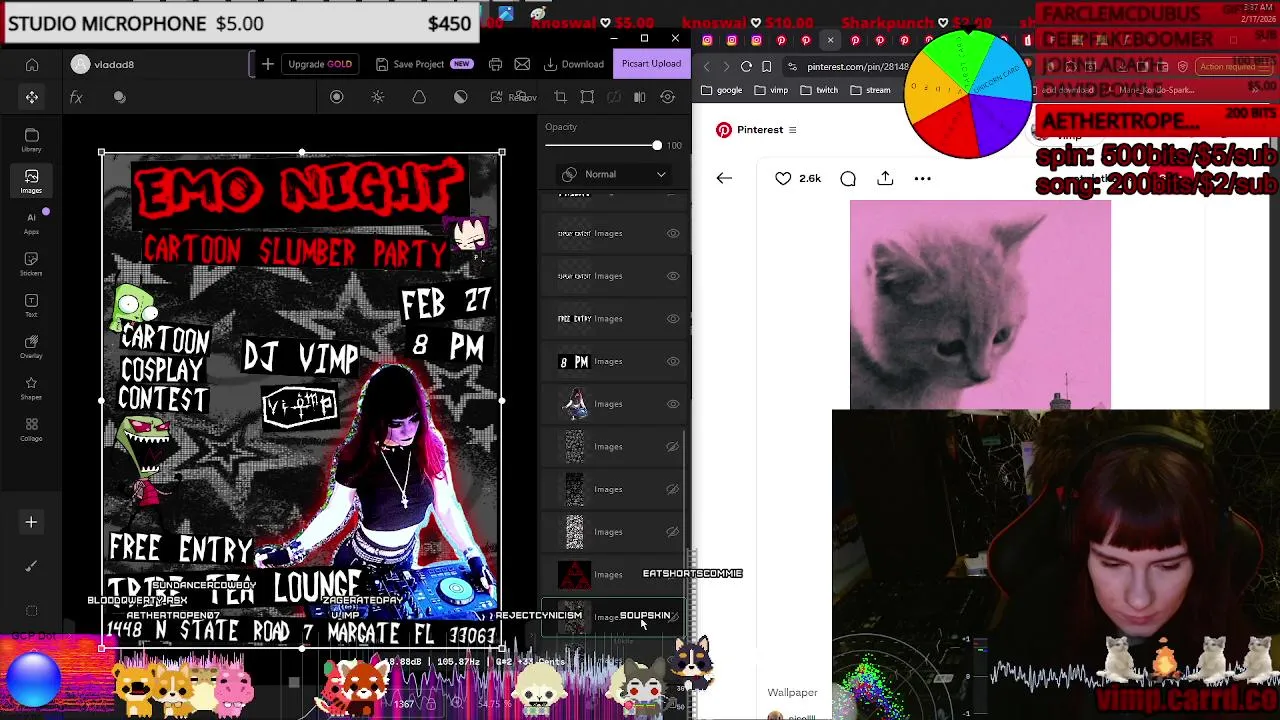Image resolution: width=1280 pixels, height=720 pixels.
Task: Hide the second text Images layer
Action: (673, 276)
